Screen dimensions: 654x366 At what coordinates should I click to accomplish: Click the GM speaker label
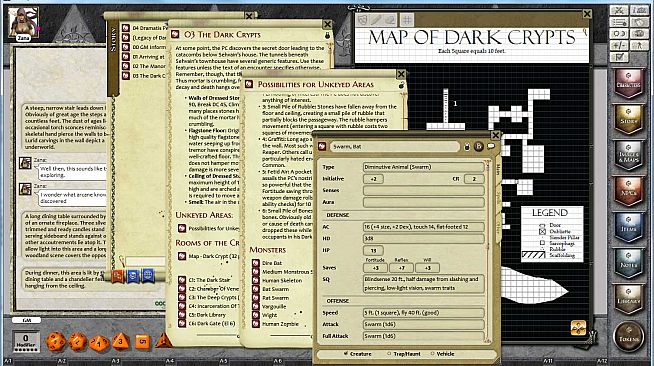tap(26, 320)
